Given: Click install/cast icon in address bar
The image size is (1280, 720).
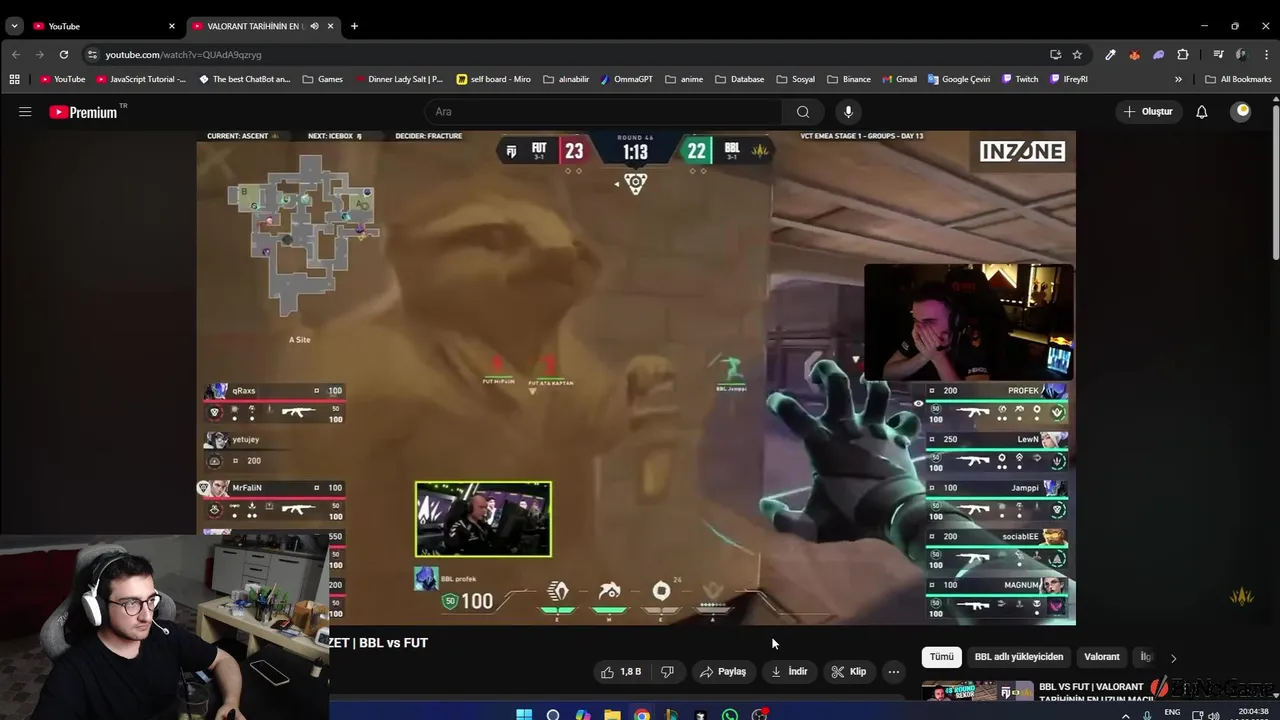Looking at the screenshot, I should (1055, 54).
